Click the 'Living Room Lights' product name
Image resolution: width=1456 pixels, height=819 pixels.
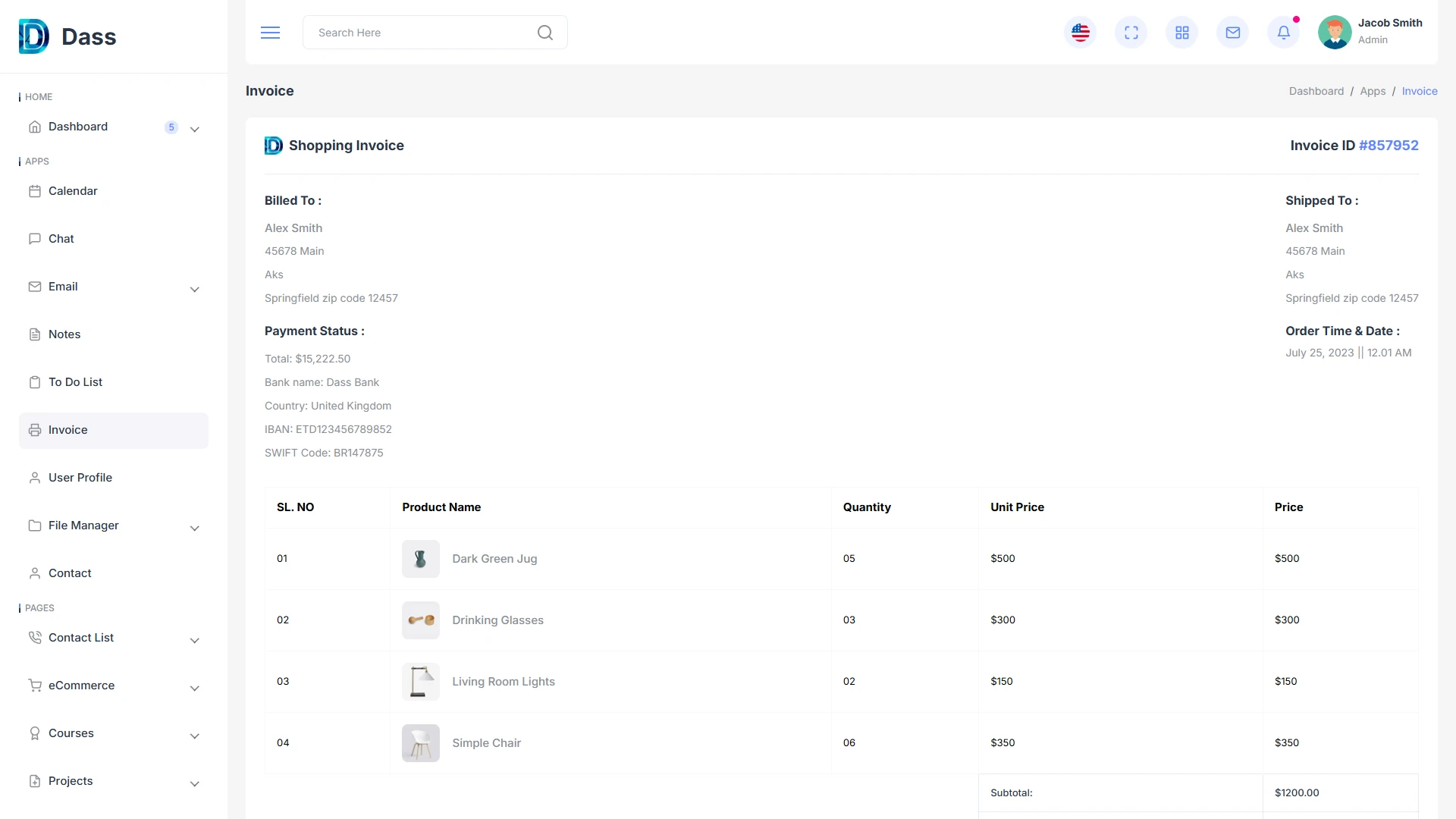(x=504, y=682)
